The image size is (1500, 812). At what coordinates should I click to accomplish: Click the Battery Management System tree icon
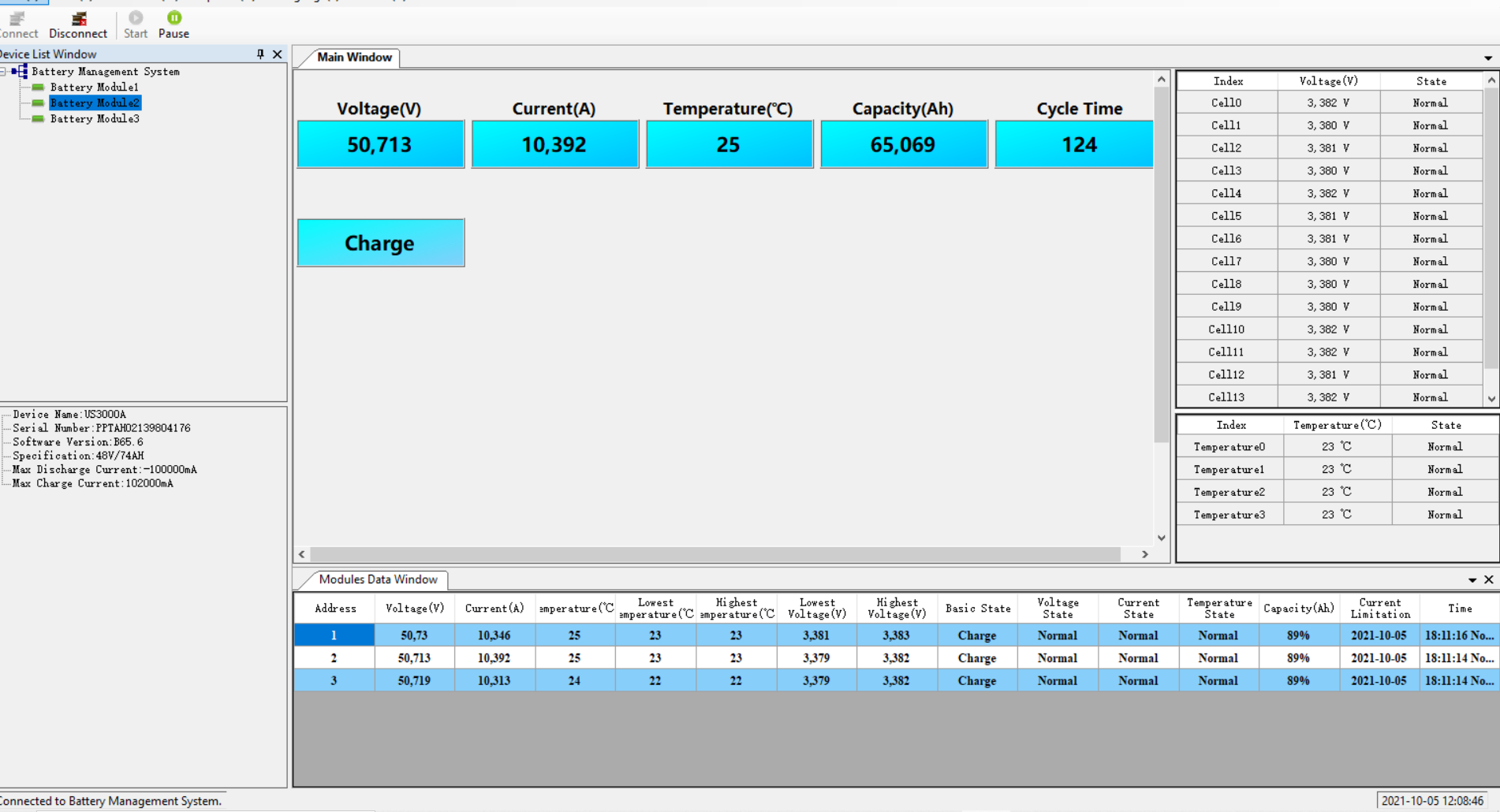[20, 71]
